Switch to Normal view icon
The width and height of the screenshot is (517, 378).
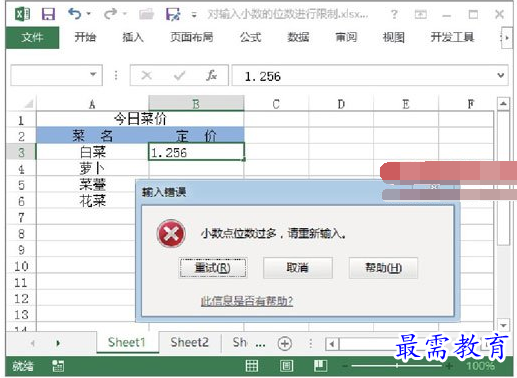click(x=252, y=366)
